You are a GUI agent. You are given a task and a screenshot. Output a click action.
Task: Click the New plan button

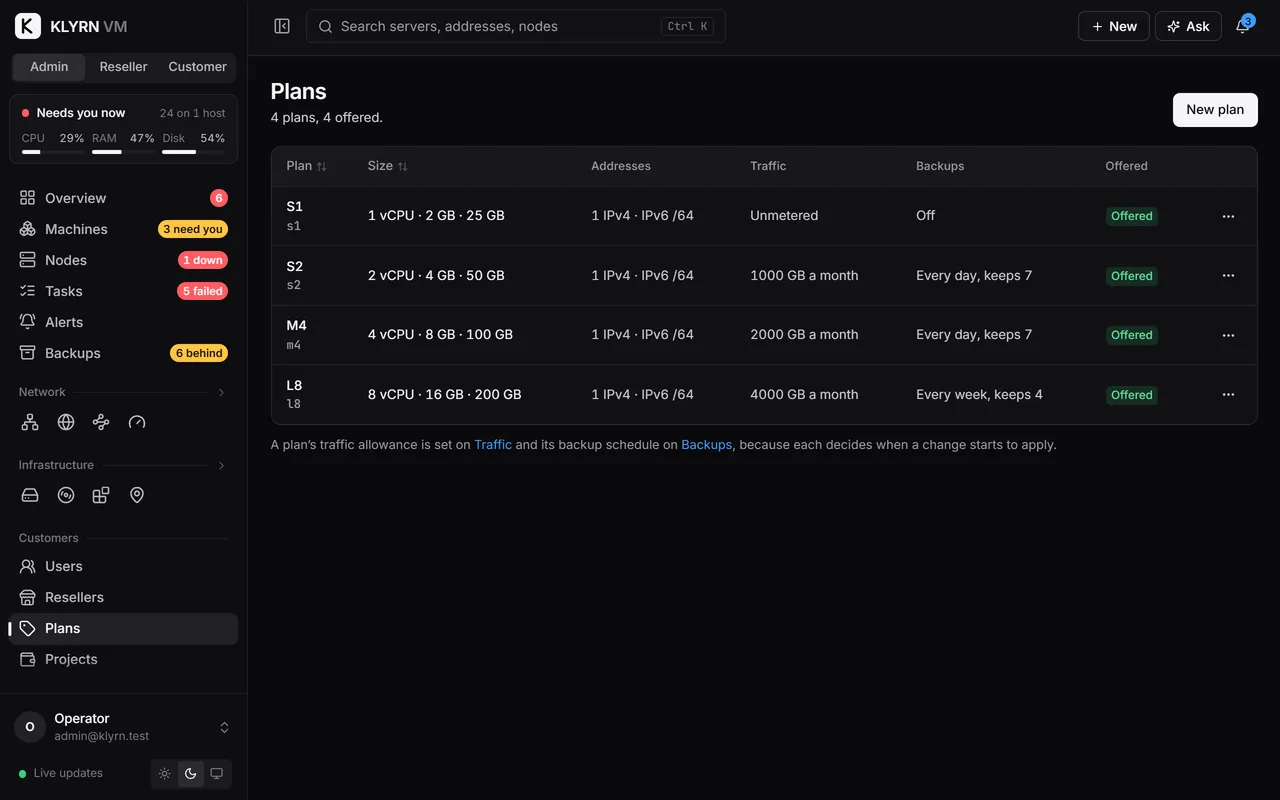tap(1215, 110)
